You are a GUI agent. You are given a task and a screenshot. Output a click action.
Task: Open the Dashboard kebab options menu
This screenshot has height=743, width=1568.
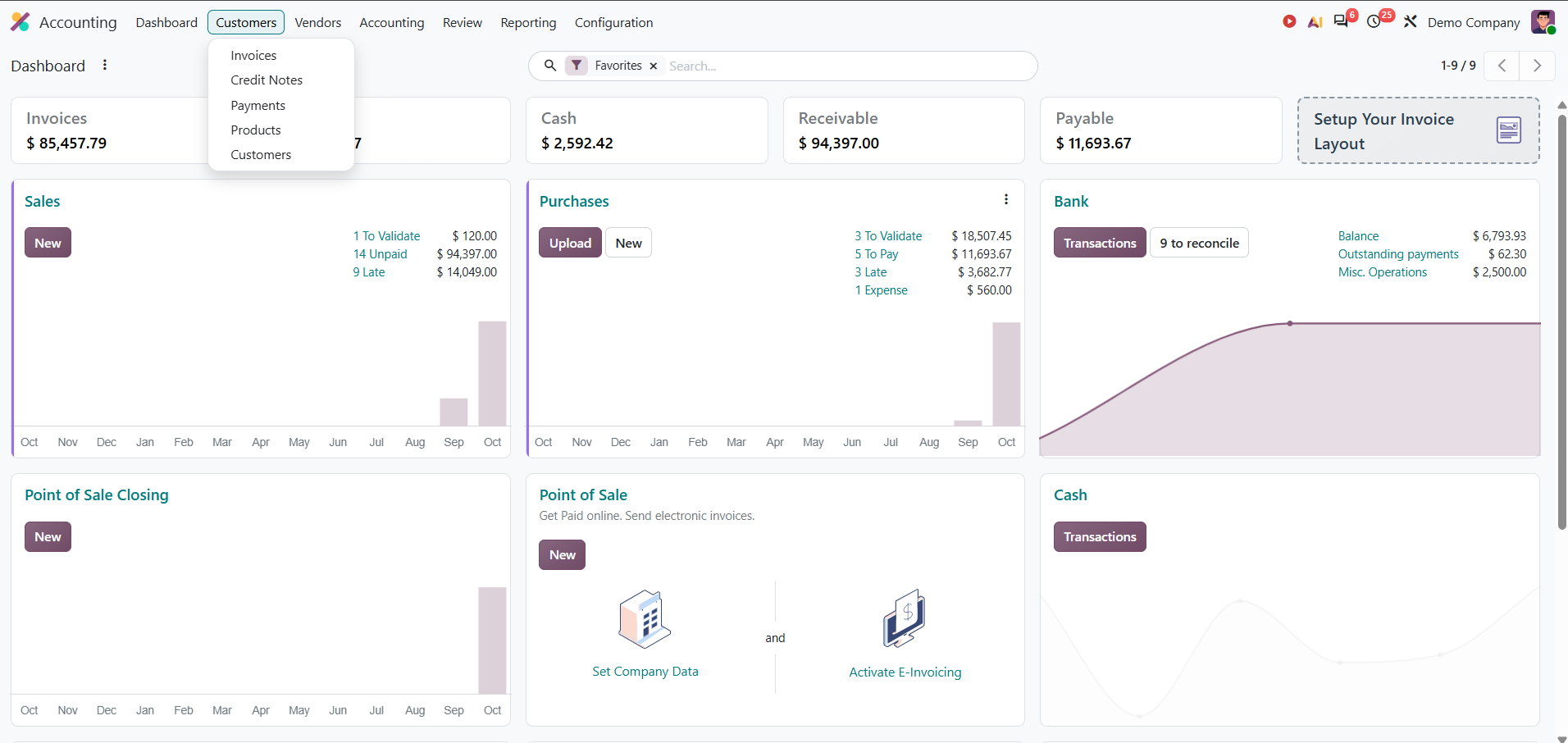pos(105,65)
